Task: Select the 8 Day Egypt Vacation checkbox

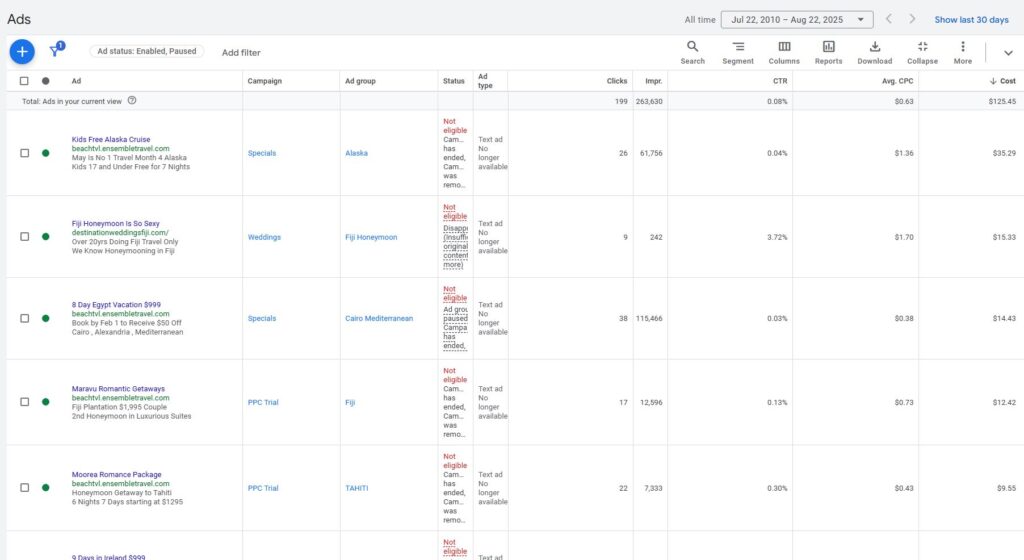Action: point(24,318)
